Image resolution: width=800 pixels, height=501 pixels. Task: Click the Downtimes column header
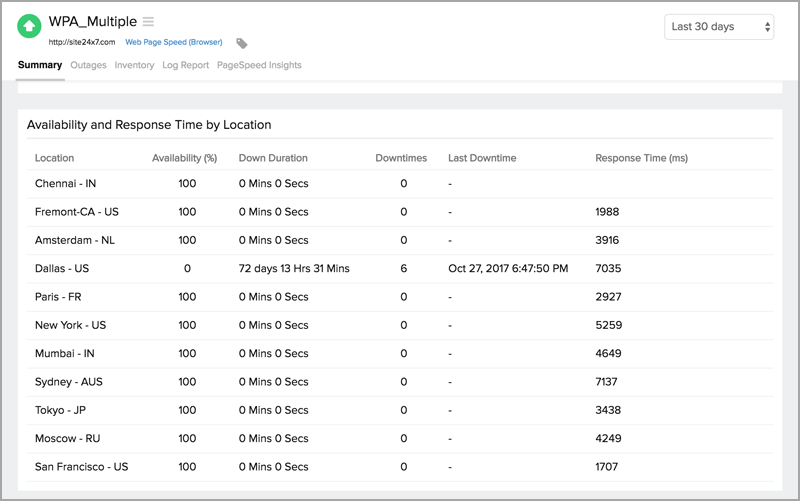click(401, 158)
